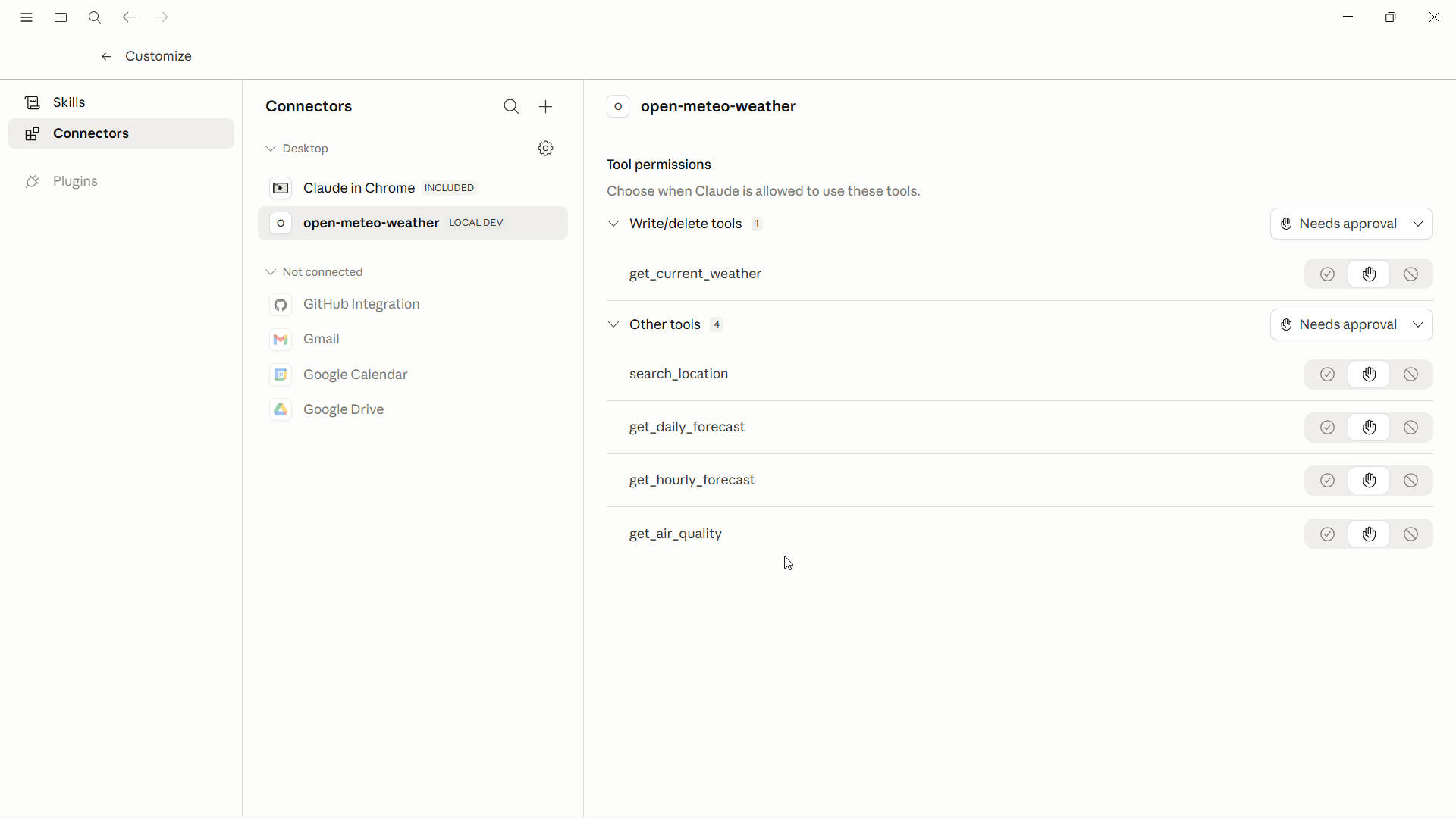Set get_hourly_forecast to needs approval

point(1369,481)
